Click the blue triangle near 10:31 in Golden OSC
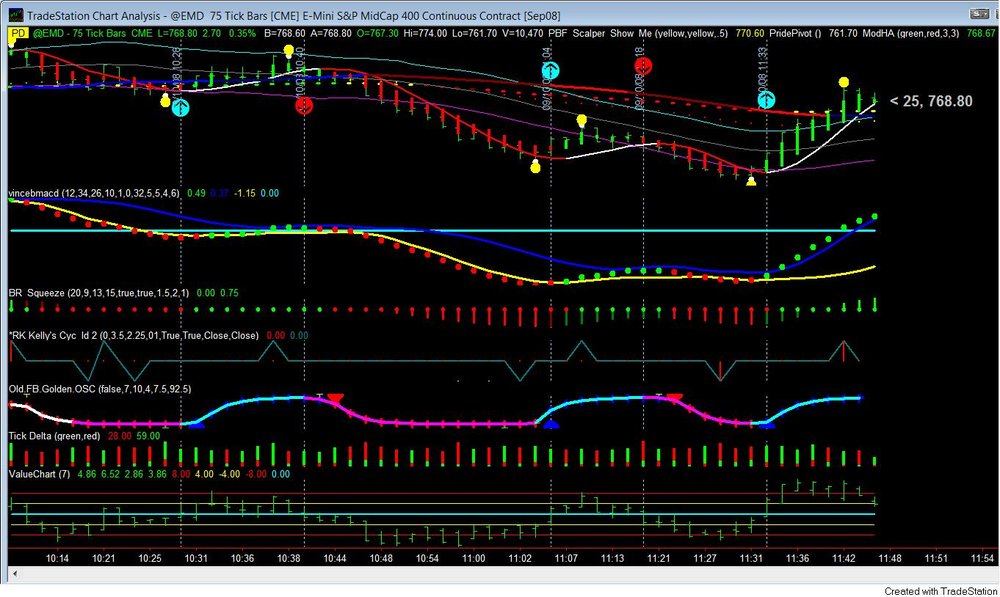 click(196, 424)
